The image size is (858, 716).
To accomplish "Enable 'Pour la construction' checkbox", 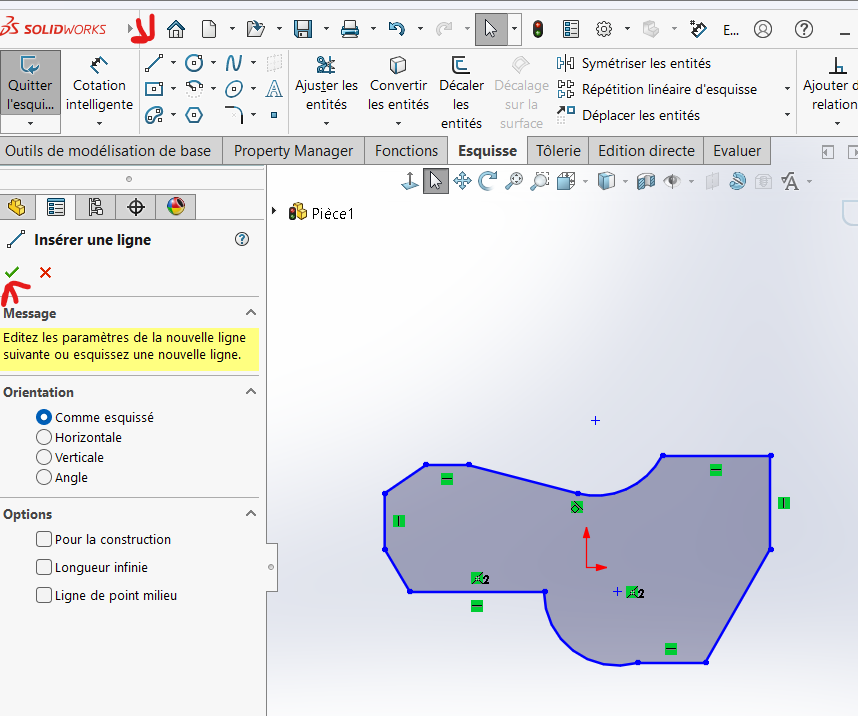I will point(44,539).
